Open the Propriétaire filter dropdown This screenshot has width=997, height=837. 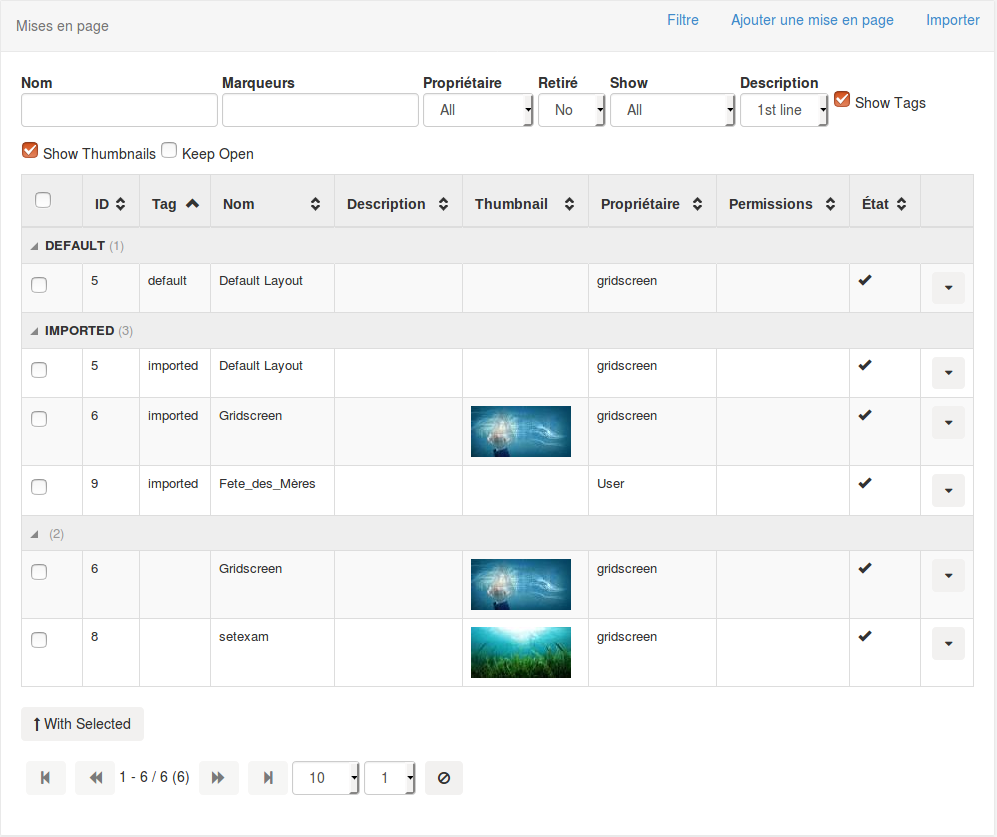pos(478,110)
